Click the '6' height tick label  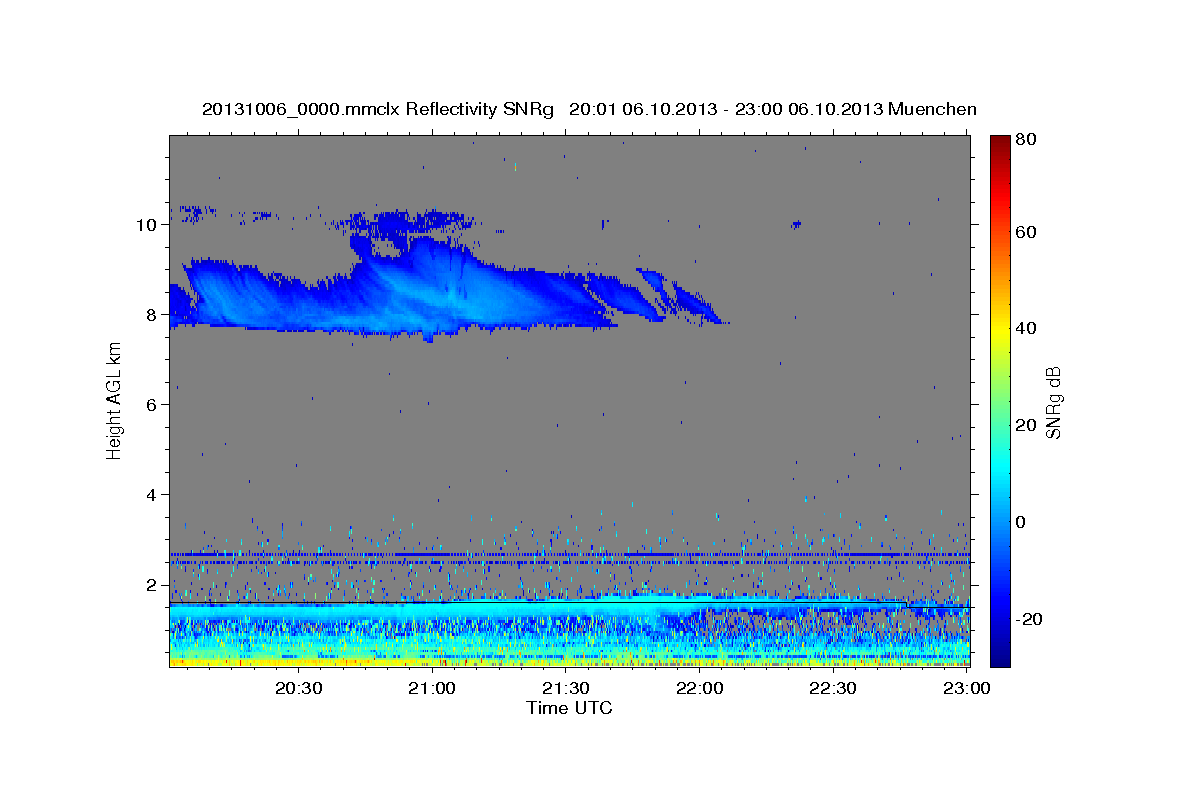tap(152, 405)
